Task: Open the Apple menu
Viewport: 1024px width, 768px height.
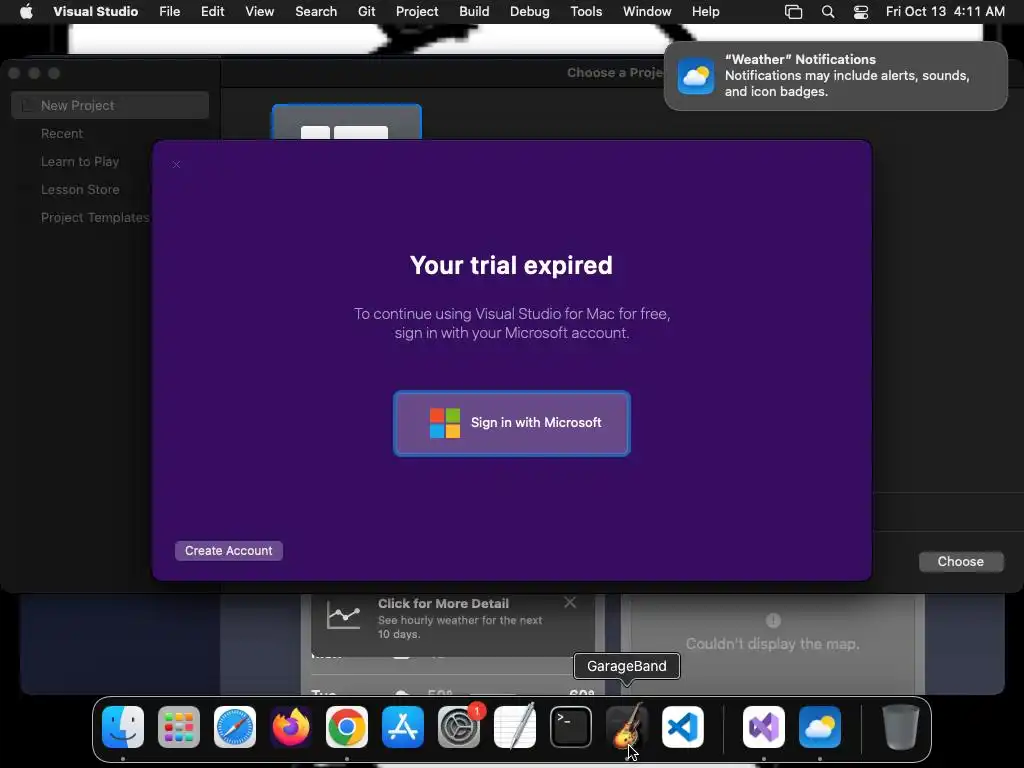Action: pyautogui.click(x=26, y=12)
